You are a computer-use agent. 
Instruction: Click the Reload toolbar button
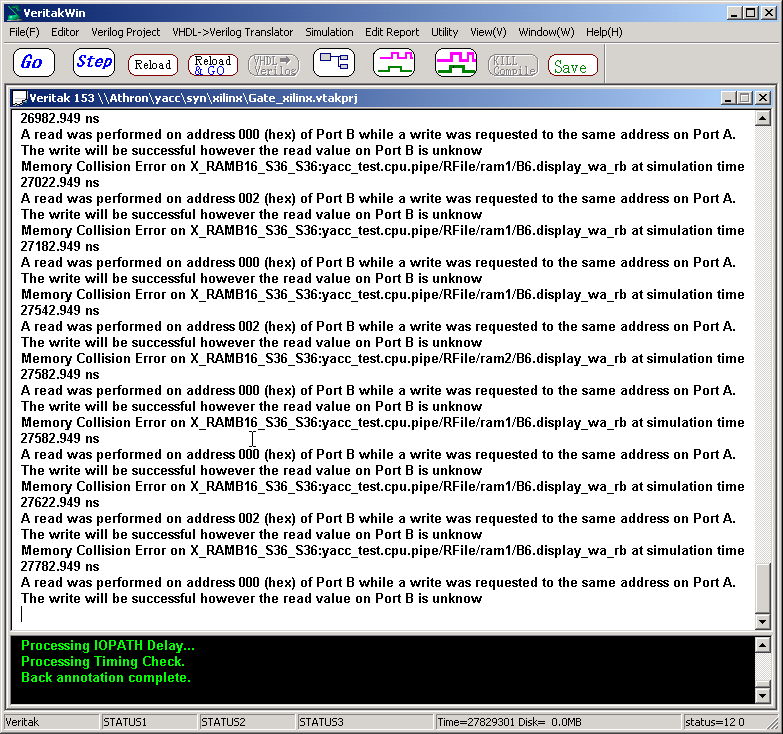click(x=153, y=65)
